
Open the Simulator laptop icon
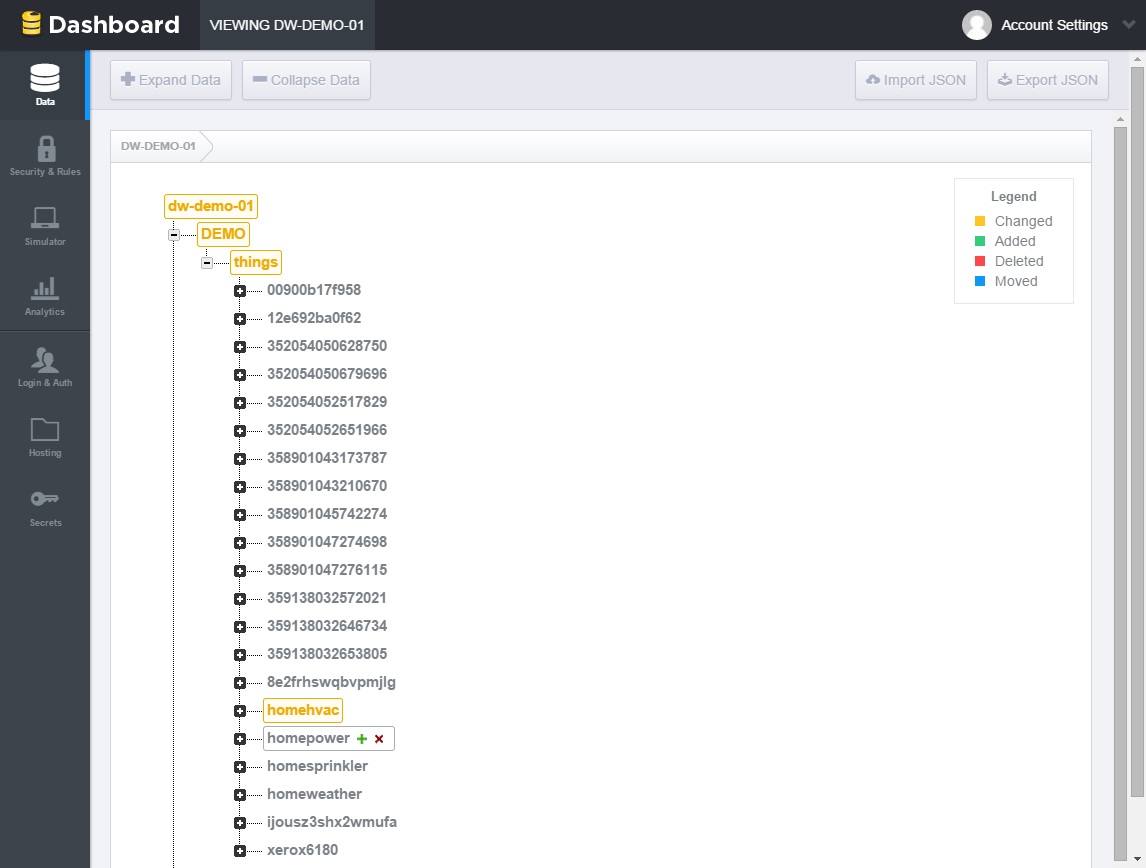(x=45, y=219)
